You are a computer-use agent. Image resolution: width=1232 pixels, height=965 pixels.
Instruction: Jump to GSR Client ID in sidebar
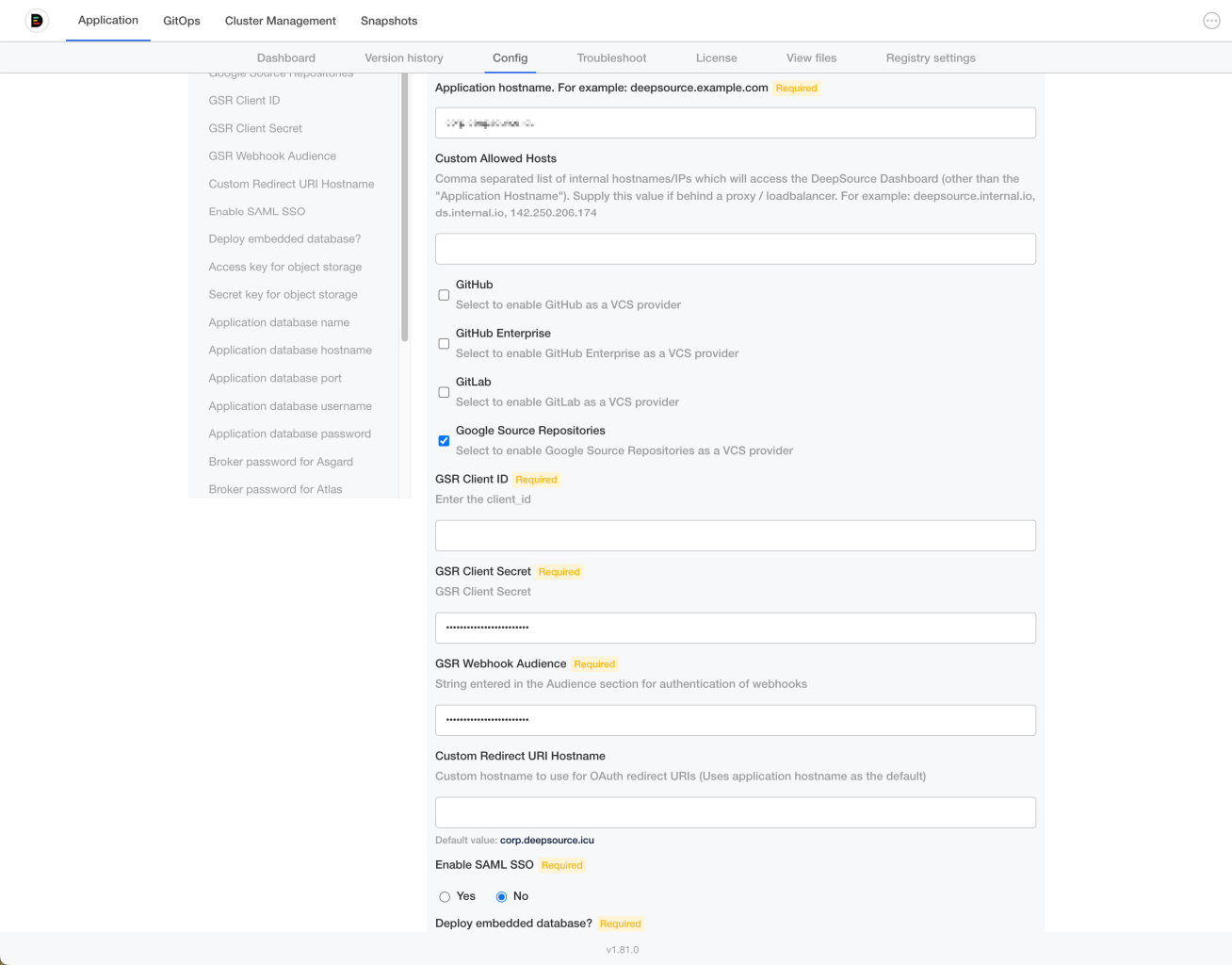[x=244, y=100]
